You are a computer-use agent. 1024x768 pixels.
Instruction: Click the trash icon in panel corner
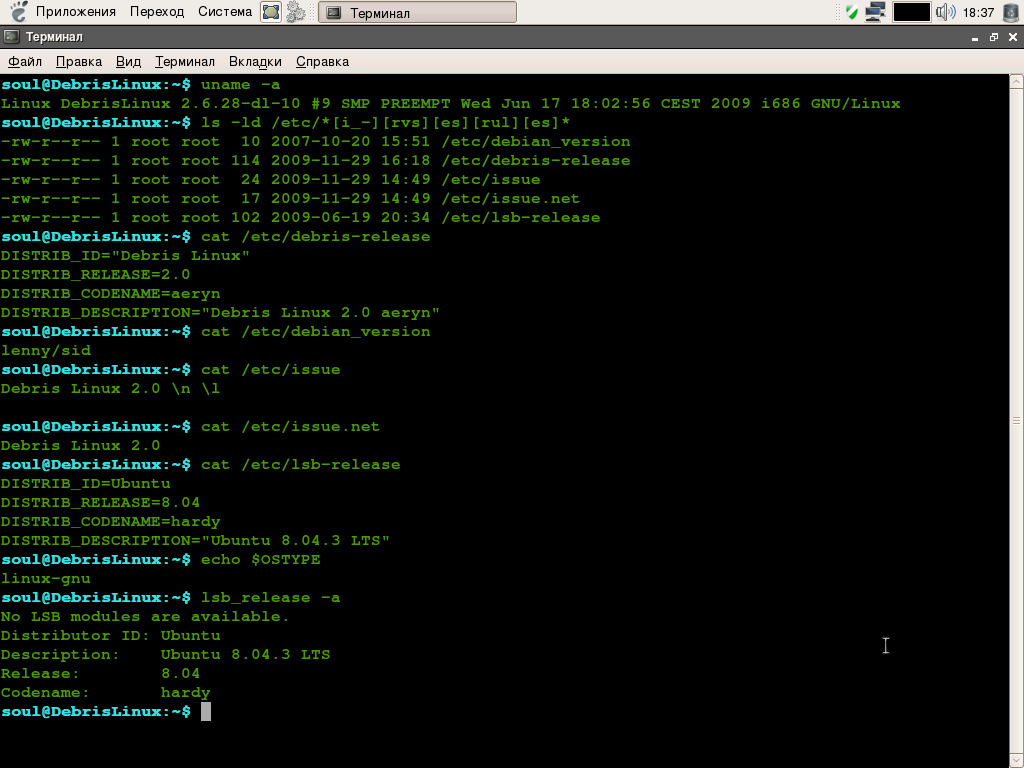[1012, 12]
